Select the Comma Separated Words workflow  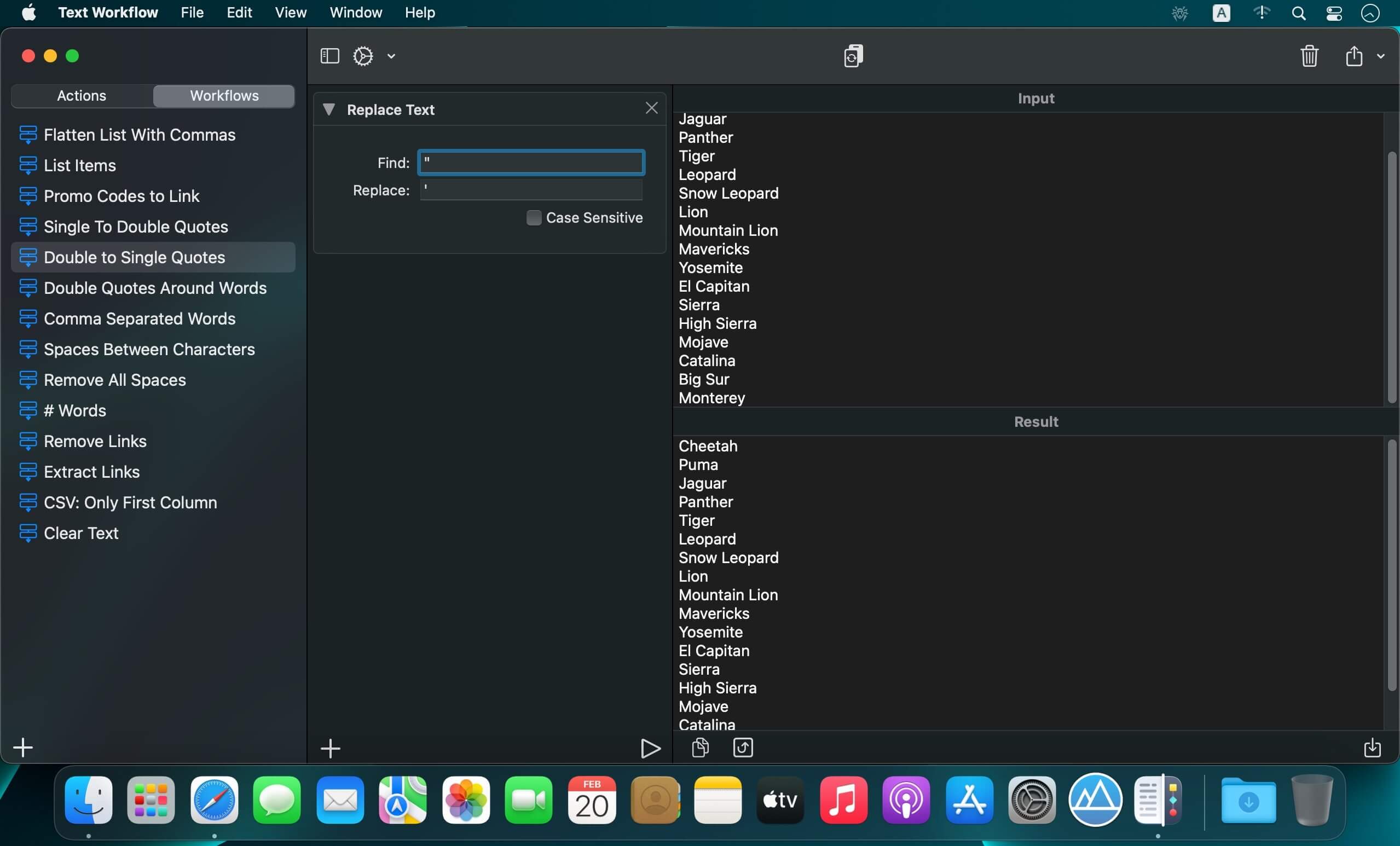(139, 318)
